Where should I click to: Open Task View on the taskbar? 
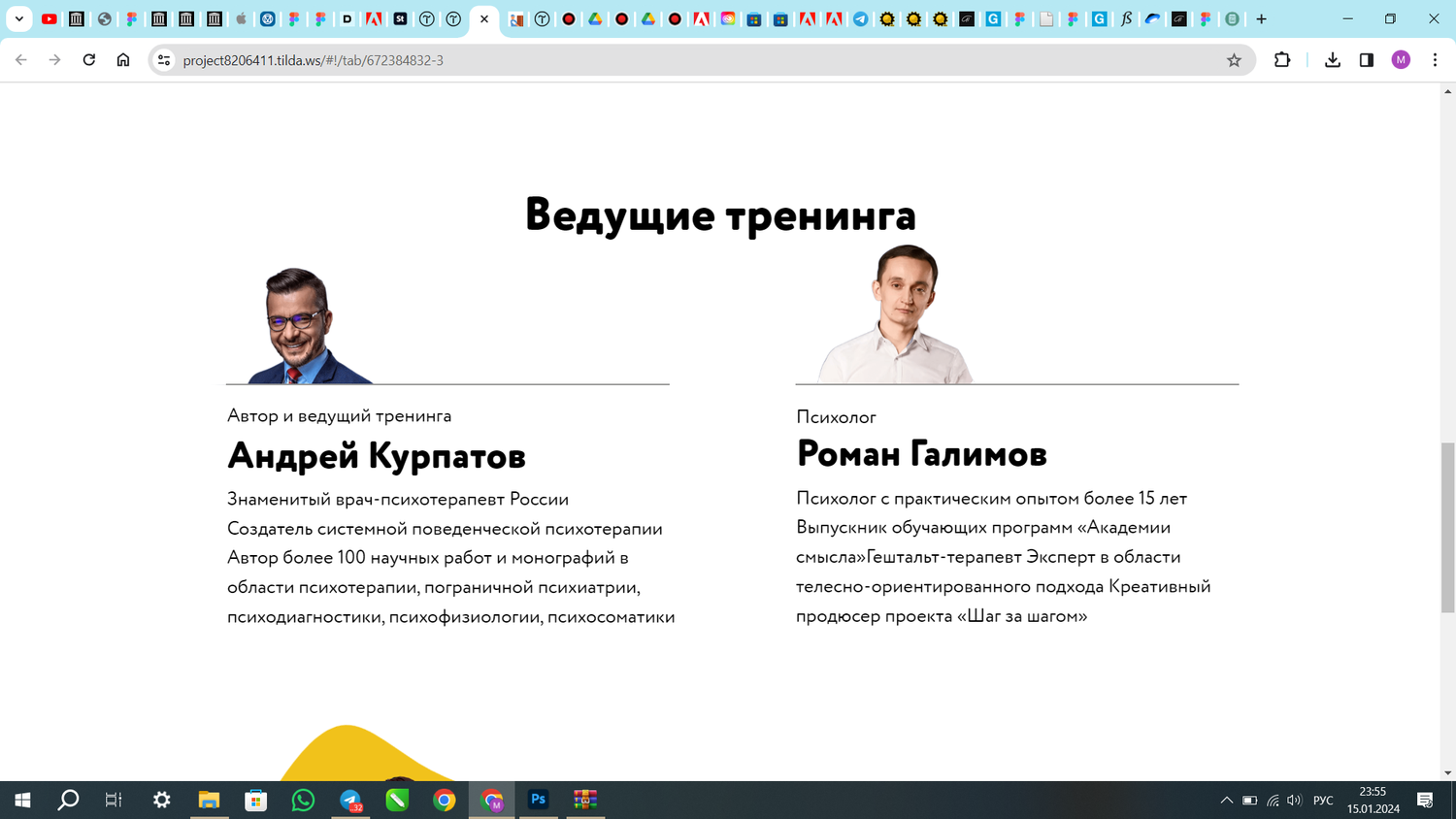tap(115, 800)
